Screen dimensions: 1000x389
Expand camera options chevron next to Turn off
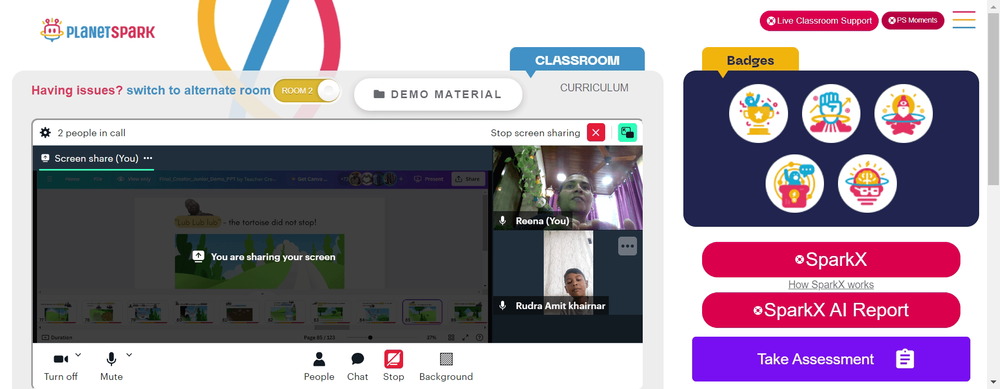tap(78, 355)
